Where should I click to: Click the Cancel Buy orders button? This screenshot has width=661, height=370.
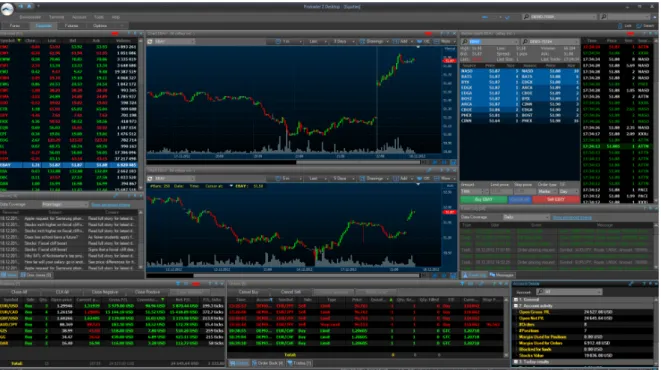(248, 292)
